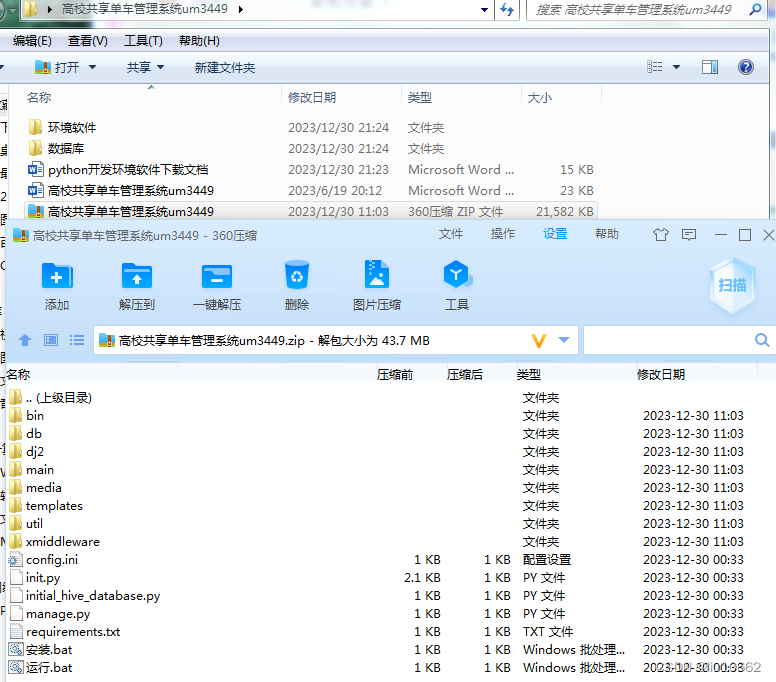
Task: Open the 查看(V) menu
Action: (x=88, y=41)
